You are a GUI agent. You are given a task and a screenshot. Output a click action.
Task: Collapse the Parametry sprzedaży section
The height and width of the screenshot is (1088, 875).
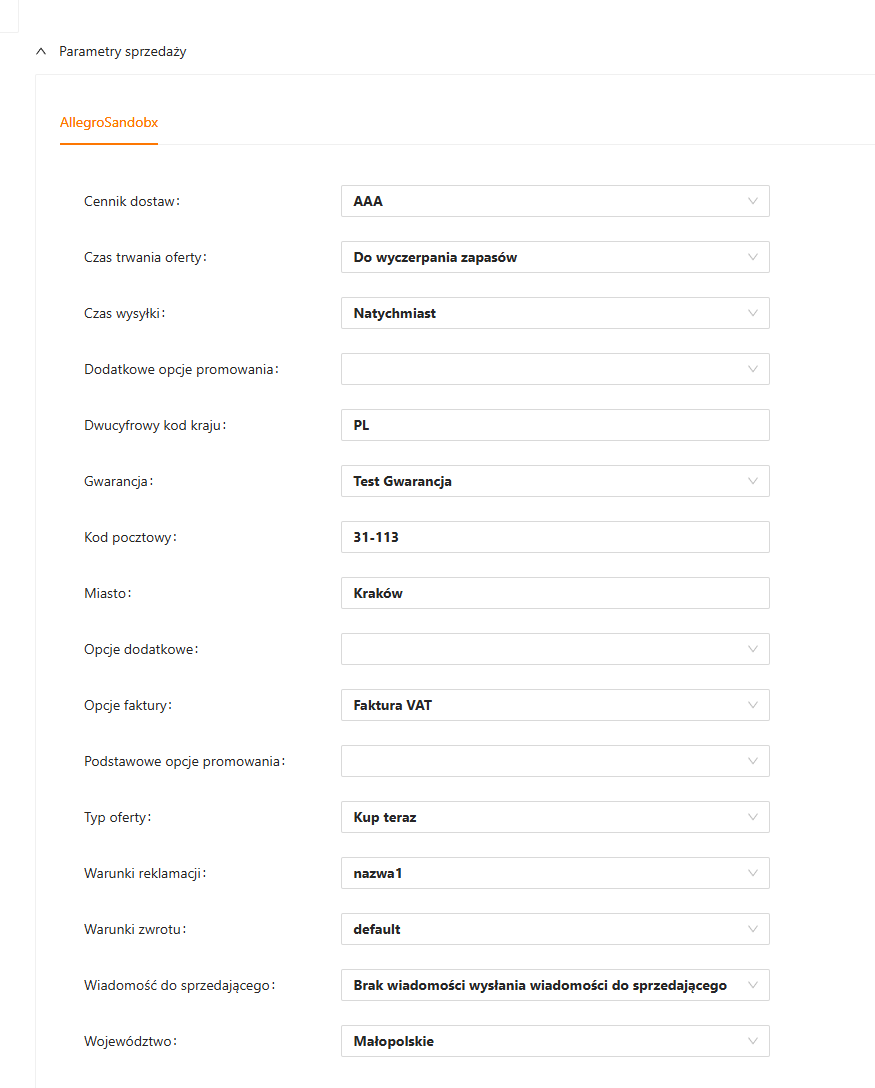[x=41, y=52]
